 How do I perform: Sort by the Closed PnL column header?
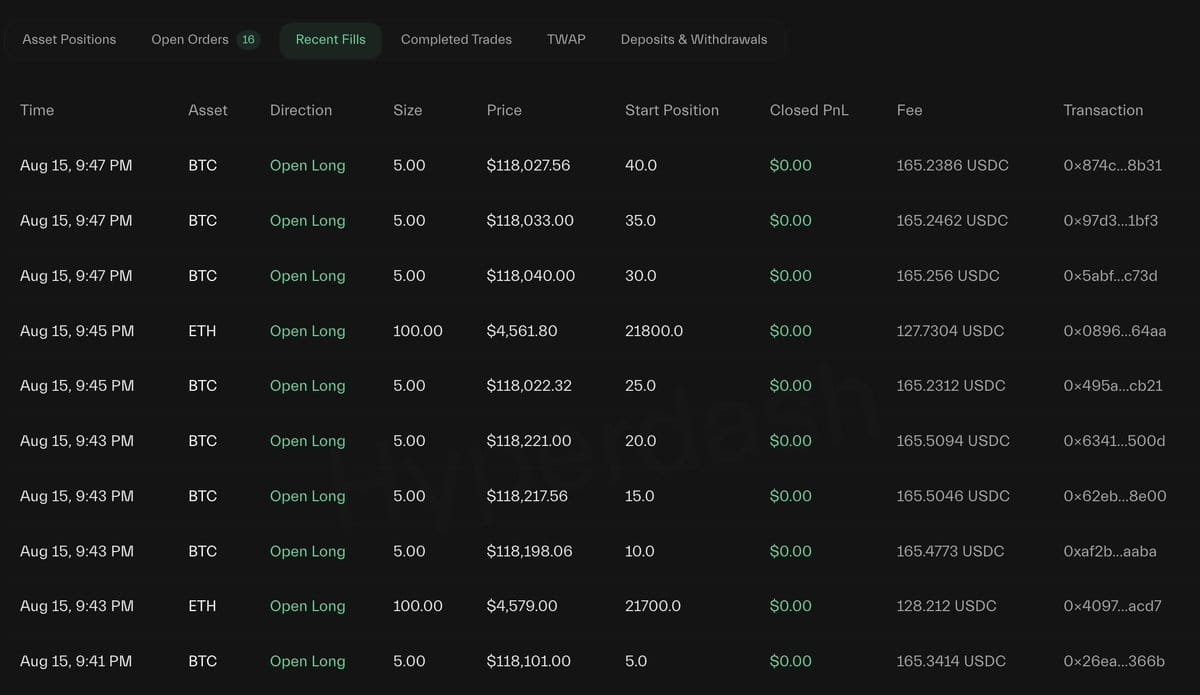(x=809, y=110)
